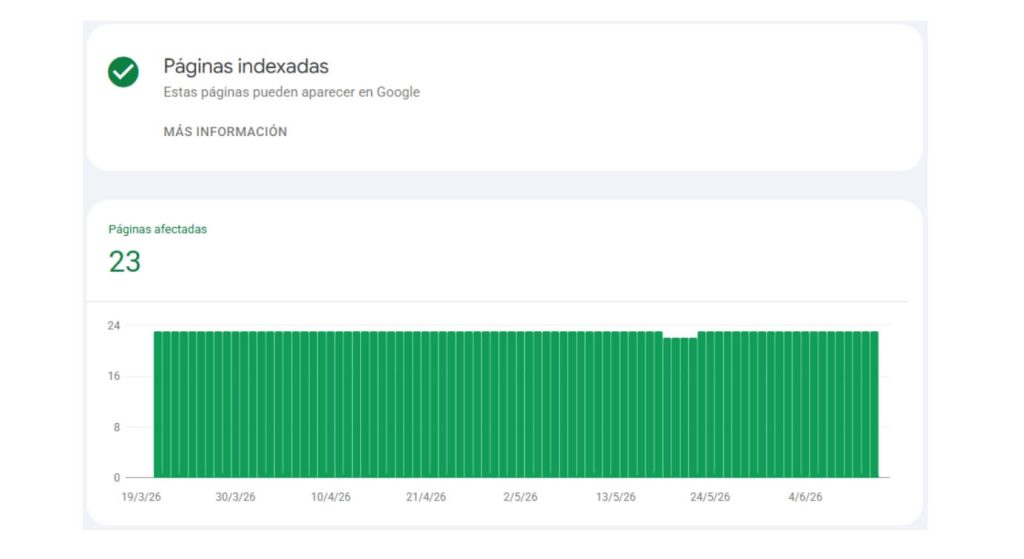Click the Páginas afectadas label
The width and height of the screenshot is (1024, 559).
click(x=157, y=229)
